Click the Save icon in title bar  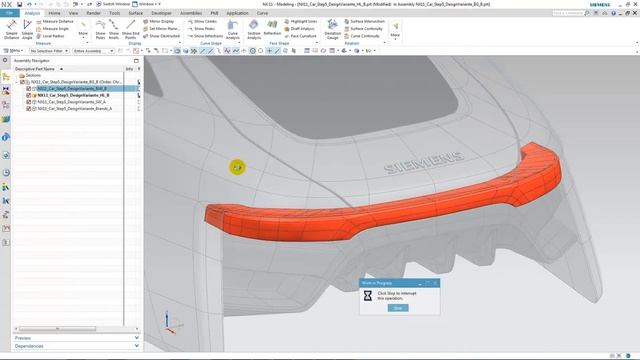19,4
